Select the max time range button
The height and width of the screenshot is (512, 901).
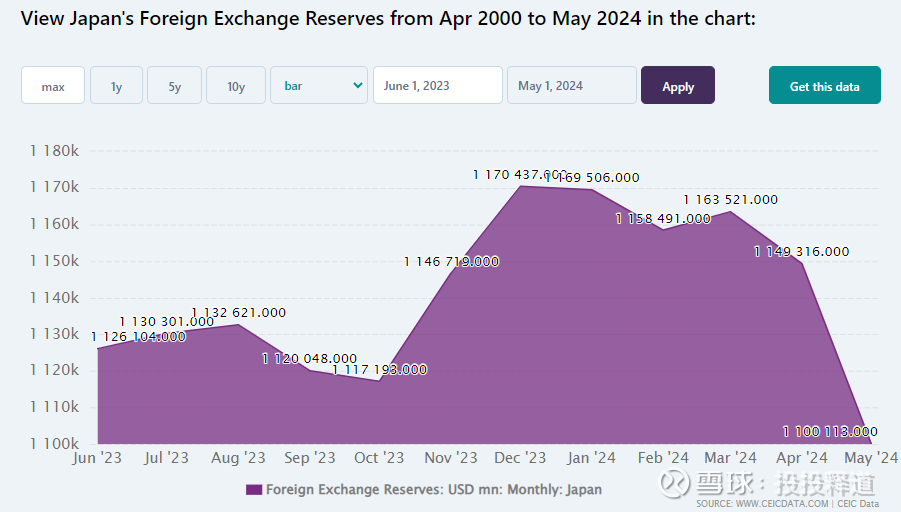[x=53, y=86]
